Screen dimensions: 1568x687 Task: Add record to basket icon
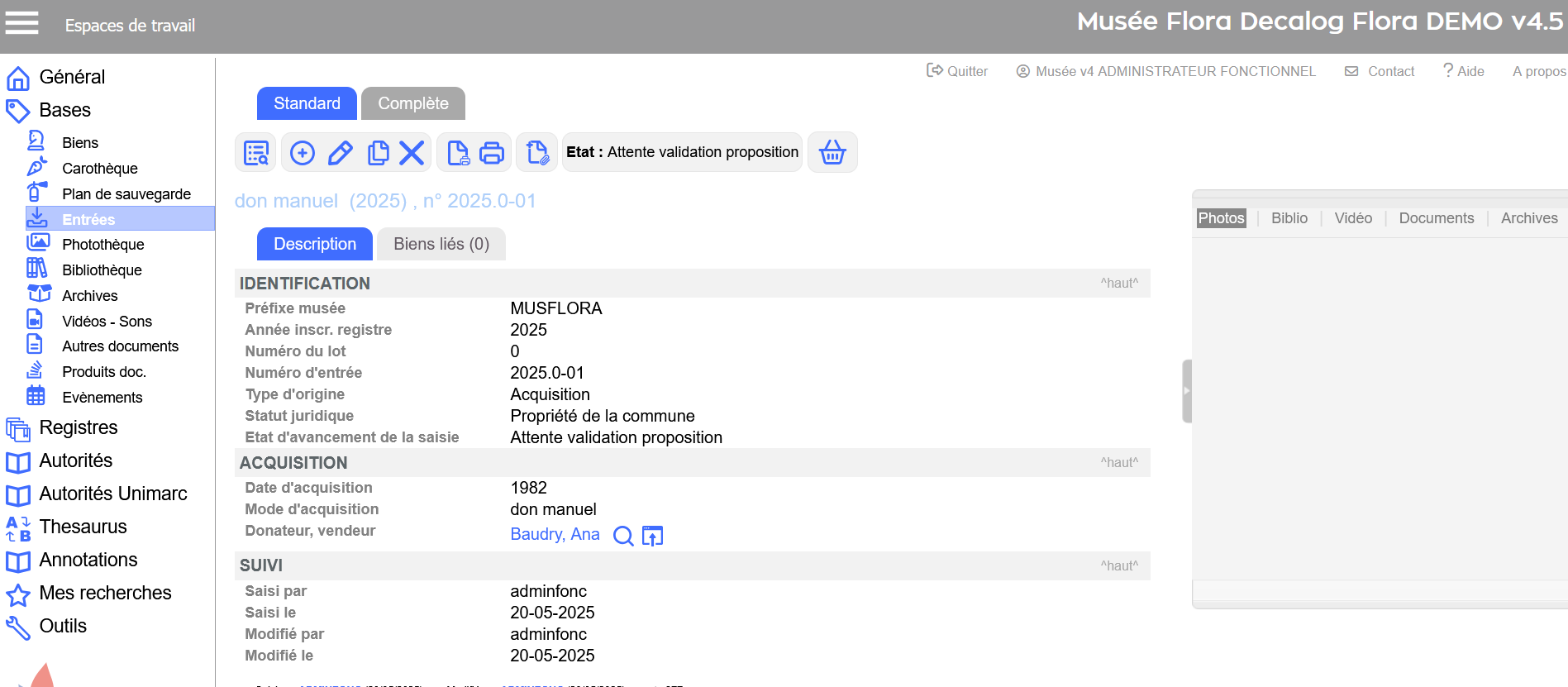click(x=832, y=153)
